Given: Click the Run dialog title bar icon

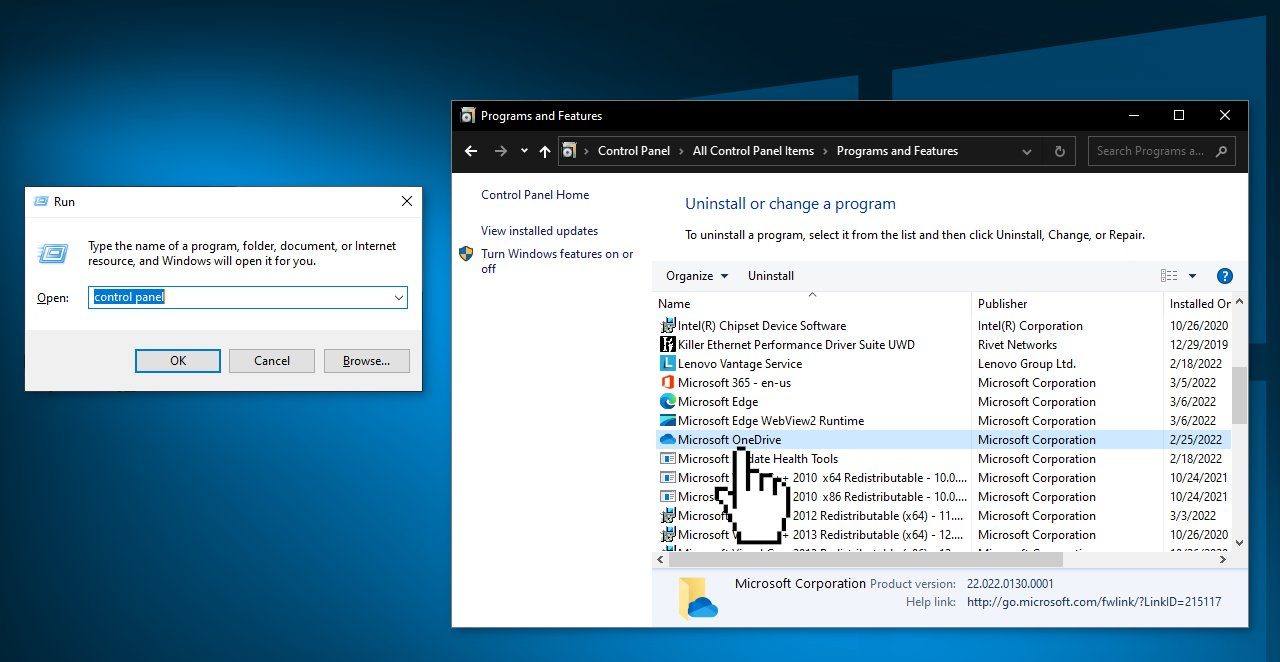Looking at the screenshot, I should [x=41, y=201].
